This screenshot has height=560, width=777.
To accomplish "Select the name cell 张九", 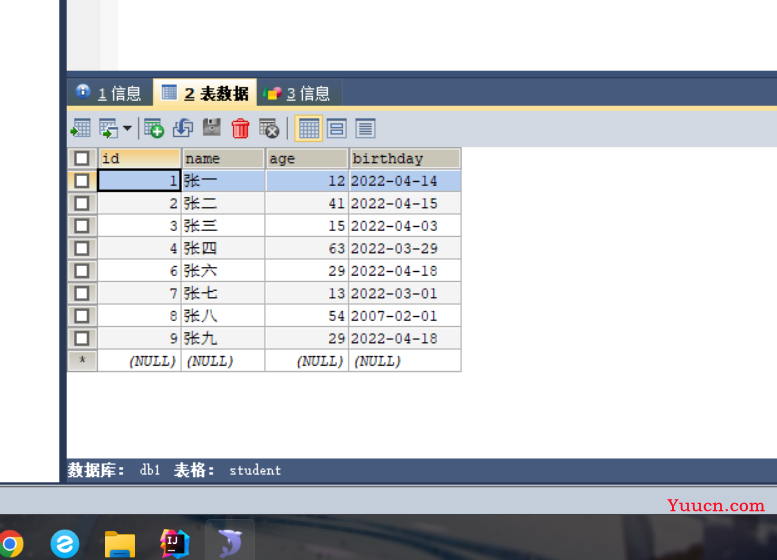I will pos(223,338).
